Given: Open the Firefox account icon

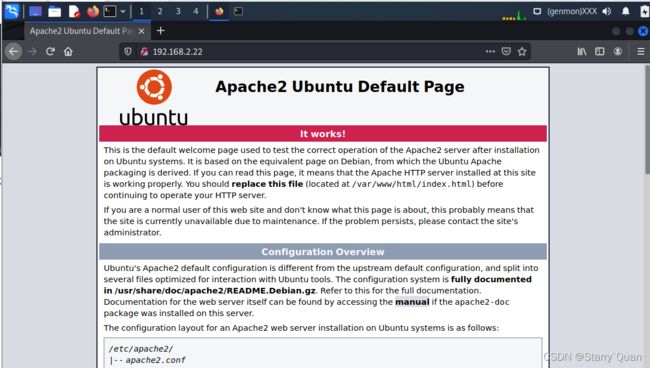Looking at the screenshot, I should pyautogui.click(x=618, y=51).
